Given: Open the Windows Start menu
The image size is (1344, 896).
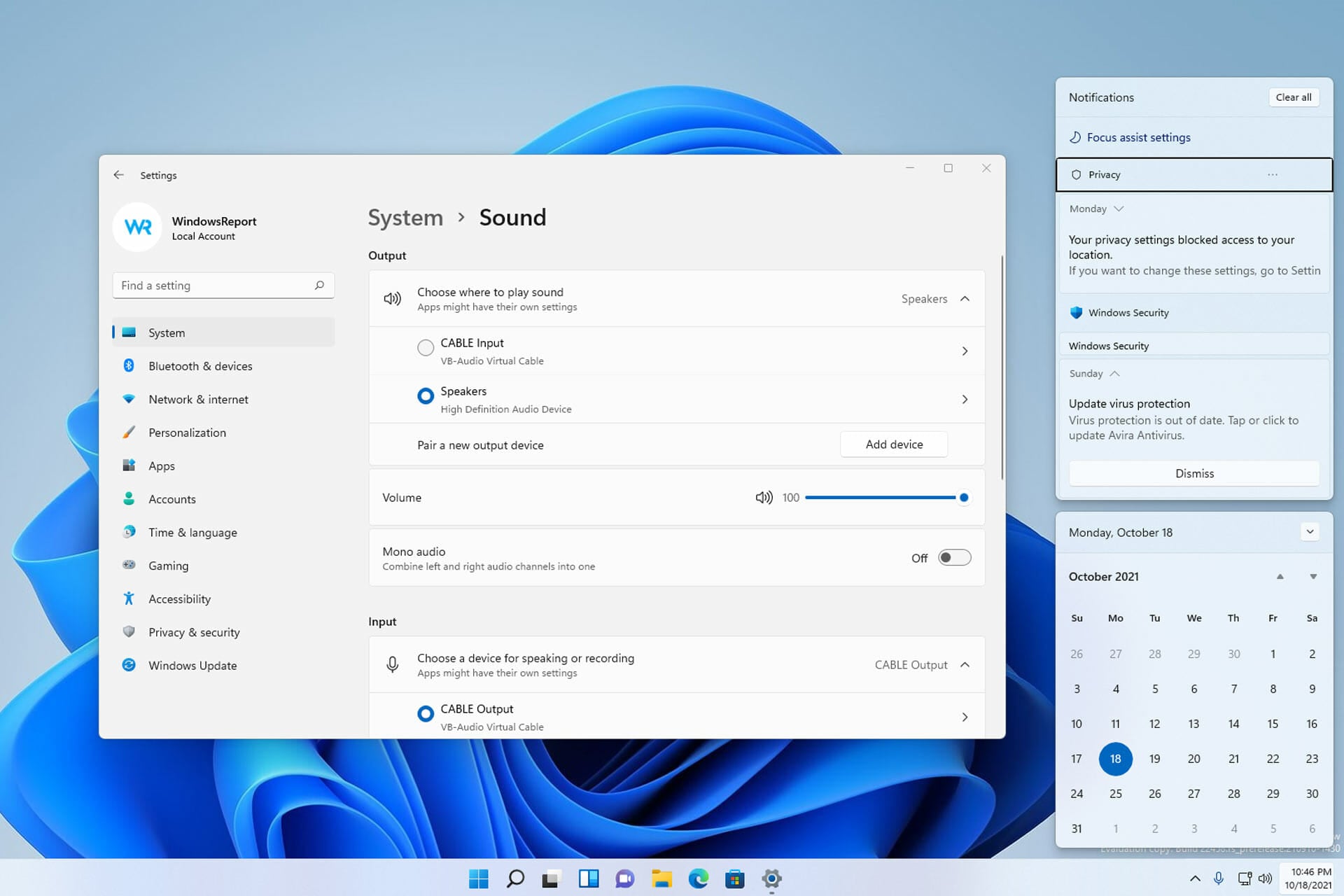Looking at the screenshot, I should (479, 878).
